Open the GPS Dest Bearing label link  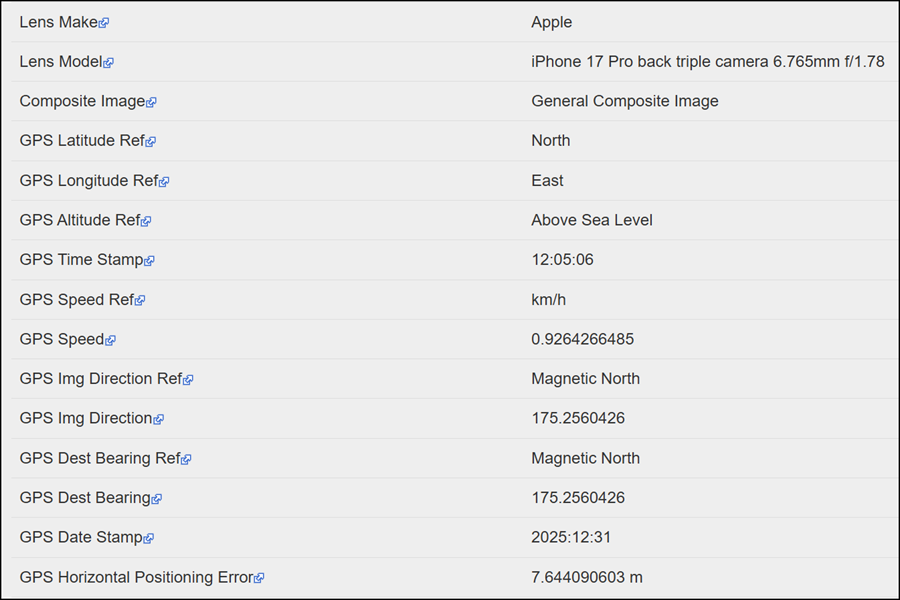(84, 496)
